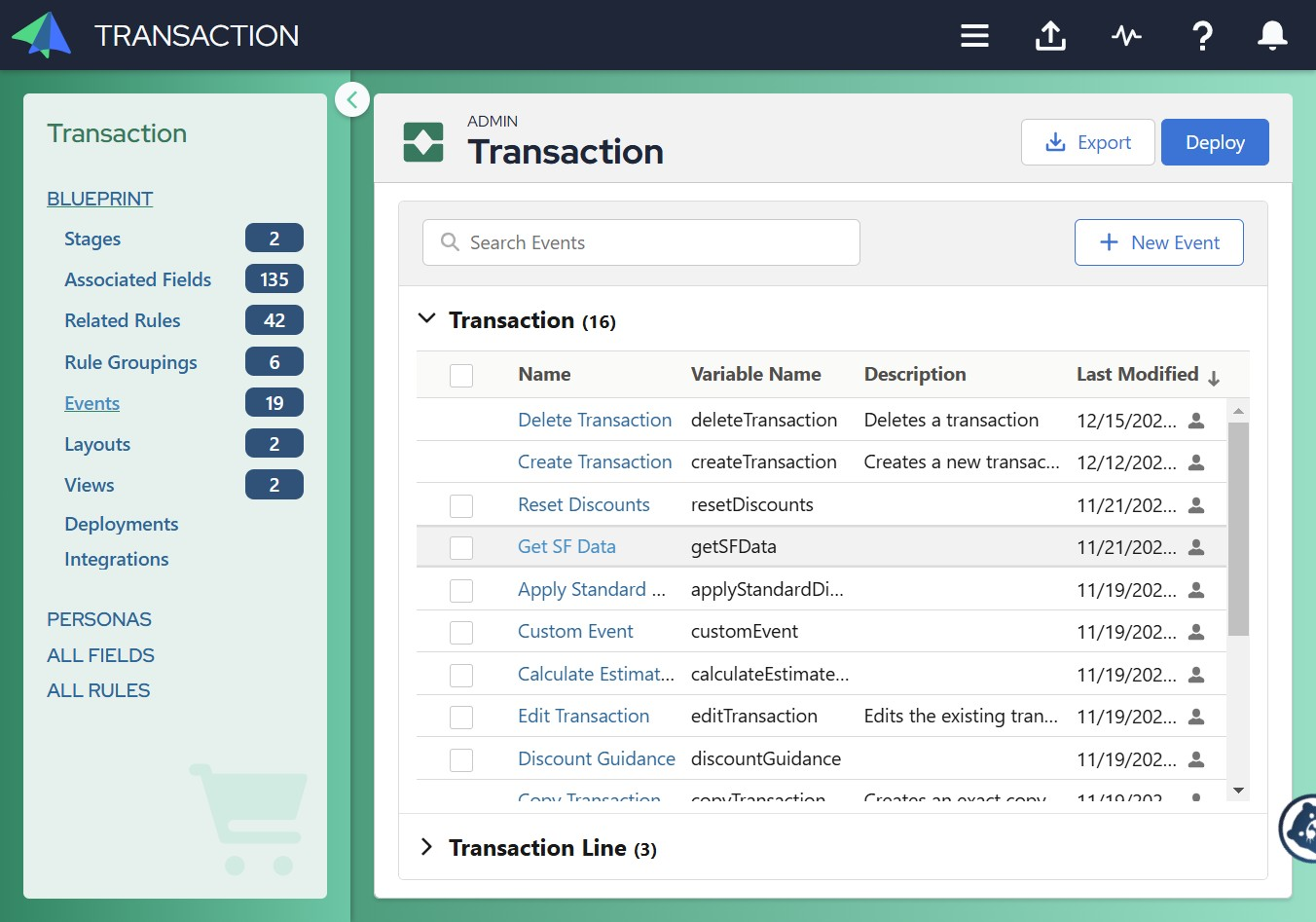Check the Get SF Data row checkbox
1316x922 pixels.
(x=461, y=548)
